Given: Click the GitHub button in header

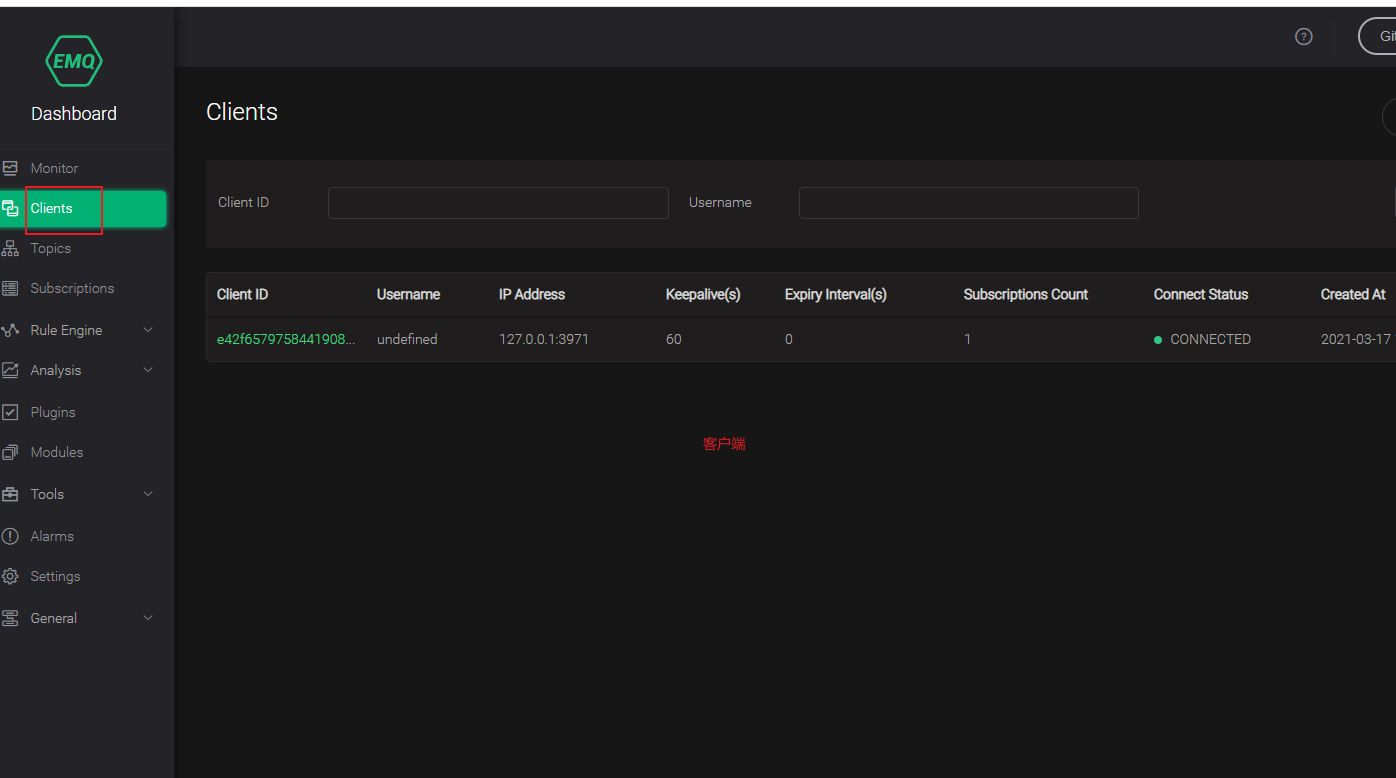Looking at the screenshot, I should point(1377,36).
